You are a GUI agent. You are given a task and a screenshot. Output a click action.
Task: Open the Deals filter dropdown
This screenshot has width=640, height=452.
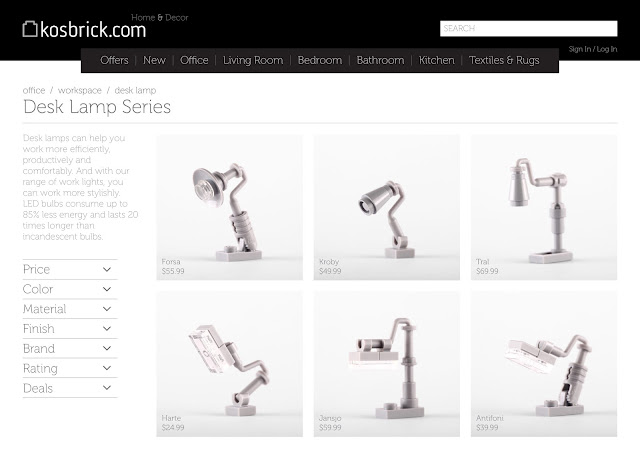point(70,388)
